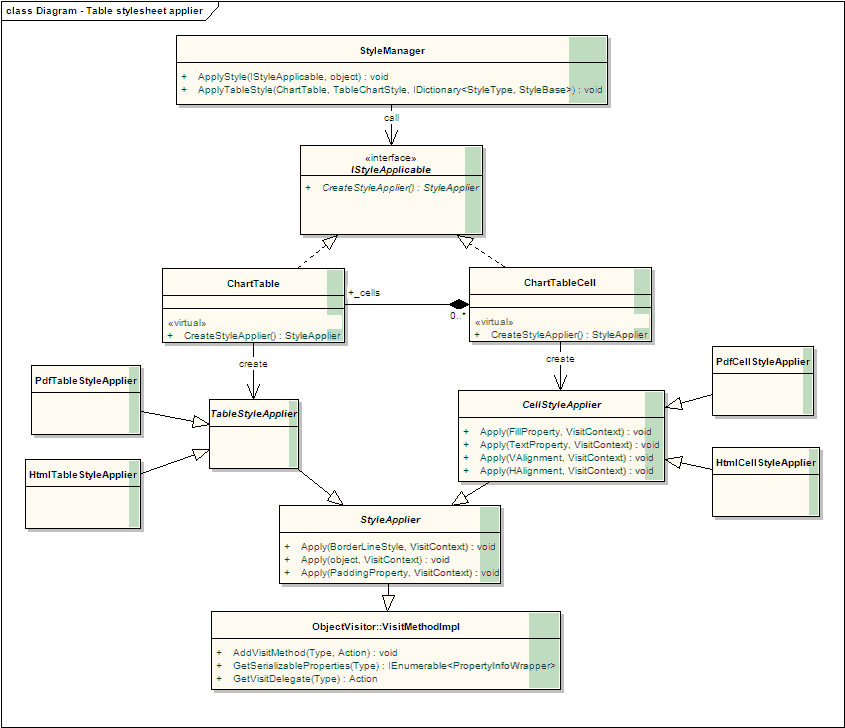Click the ApplyTableStyle method in StyleManager

coord(390,90)
